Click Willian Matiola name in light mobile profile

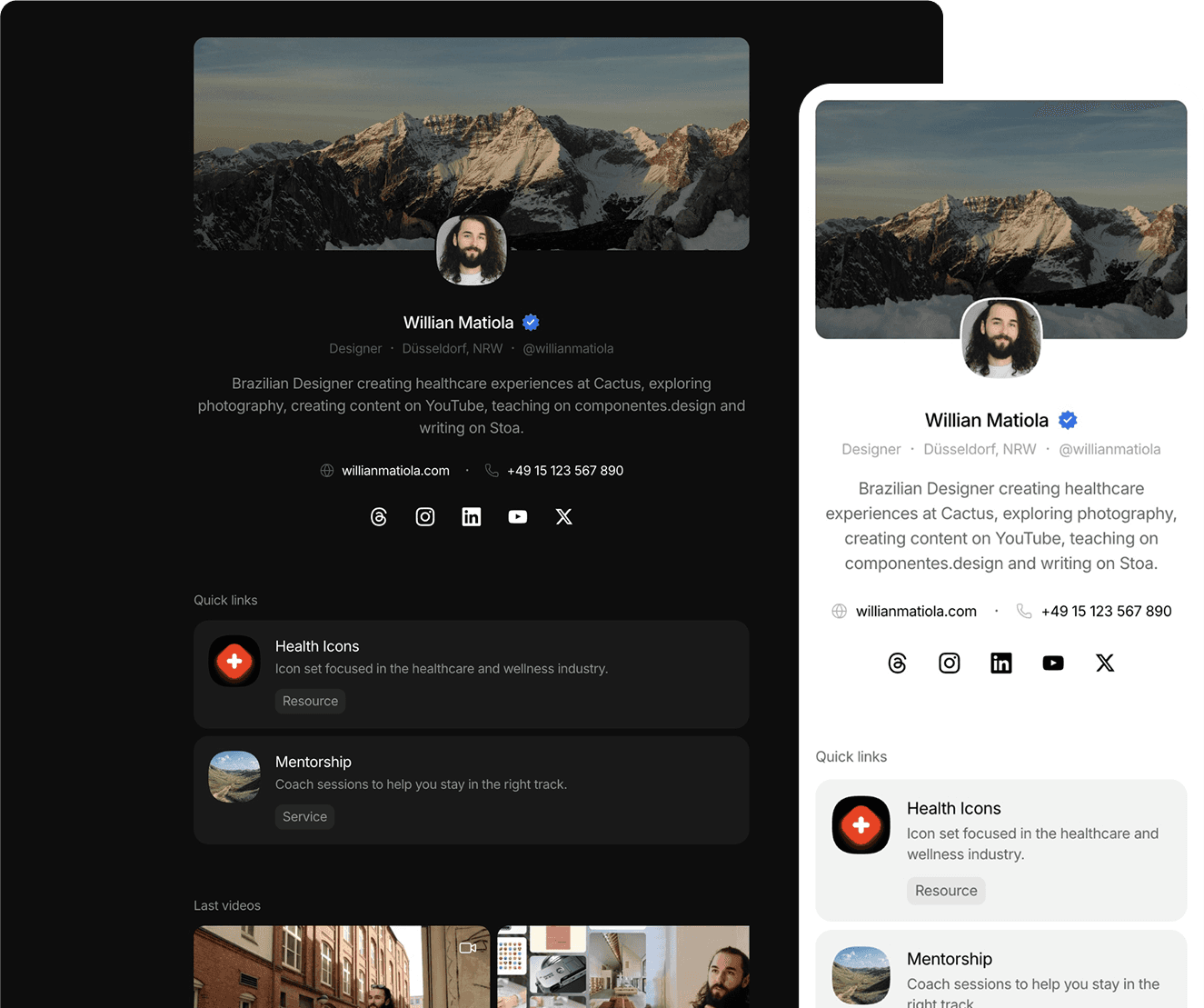[987, 420]
